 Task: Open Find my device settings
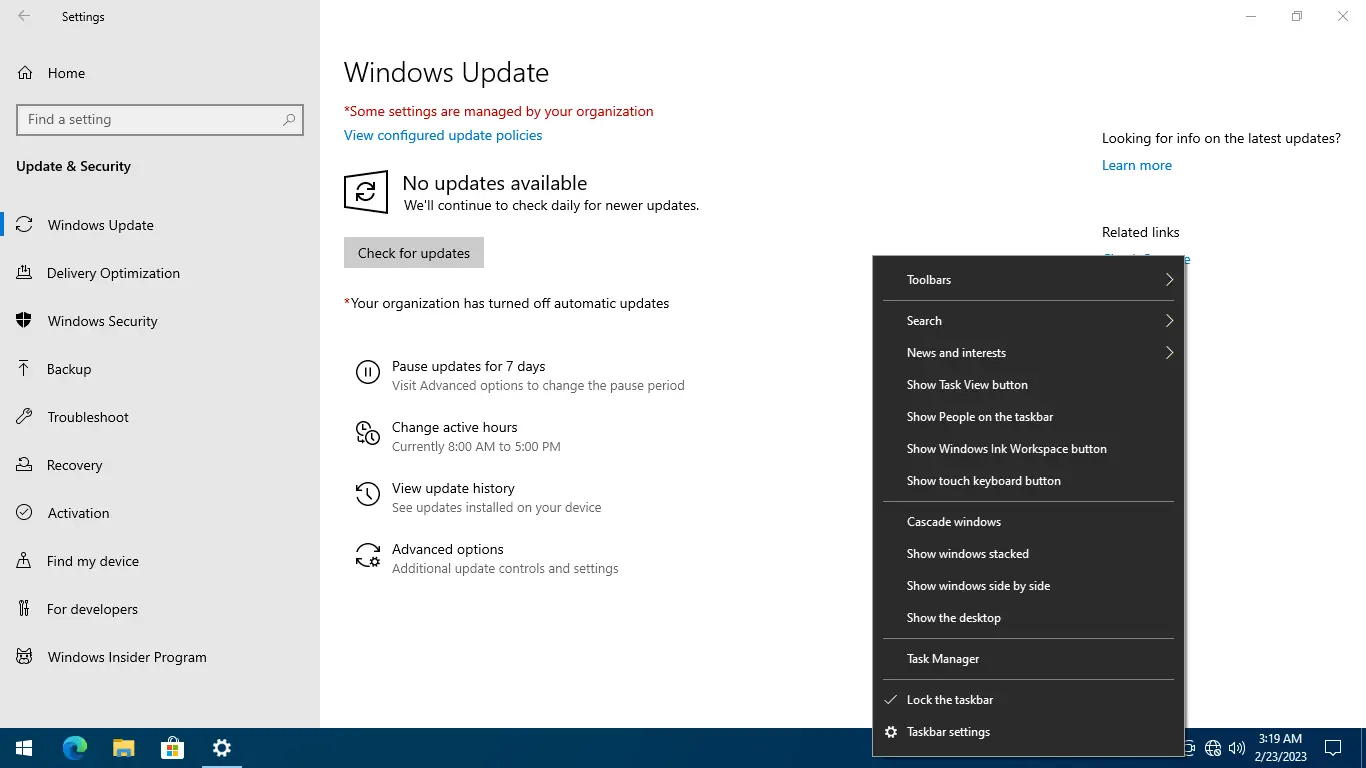[160, 561]
